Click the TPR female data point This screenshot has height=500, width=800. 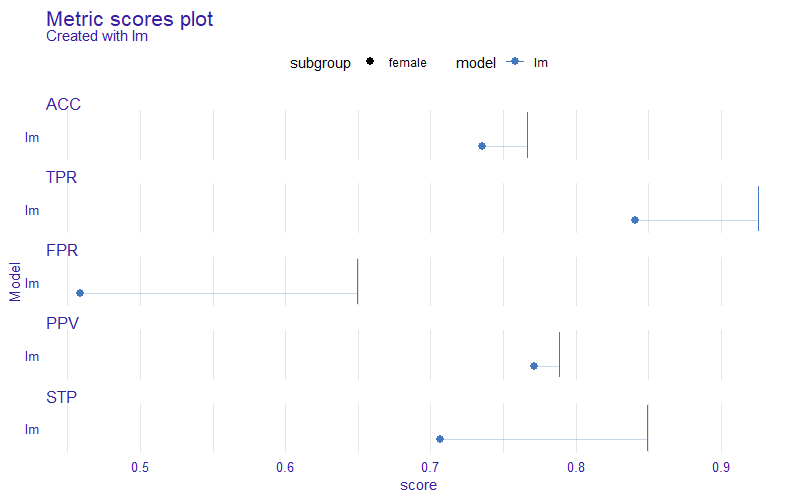click(x=635, y=220)
